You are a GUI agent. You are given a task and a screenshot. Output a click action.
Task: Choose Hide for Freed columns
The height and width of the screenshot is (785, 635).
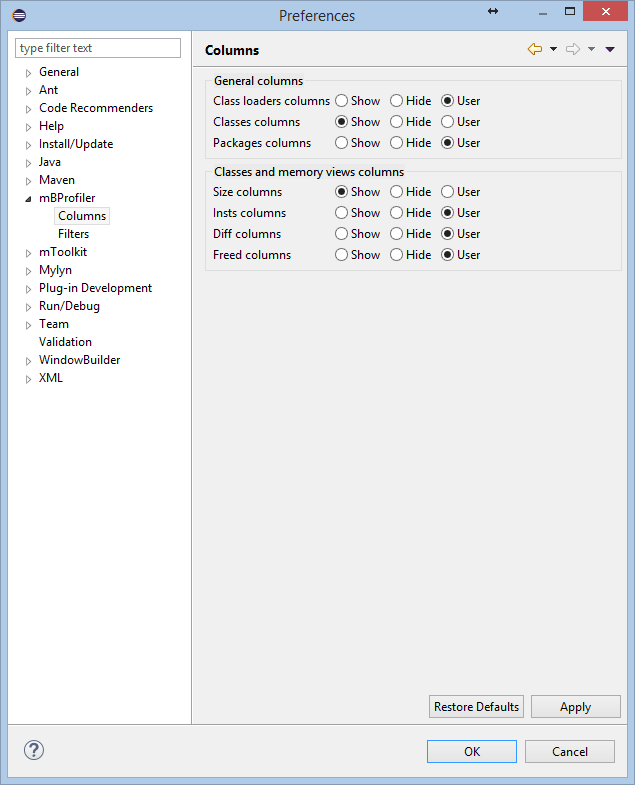tap(397, 255)
